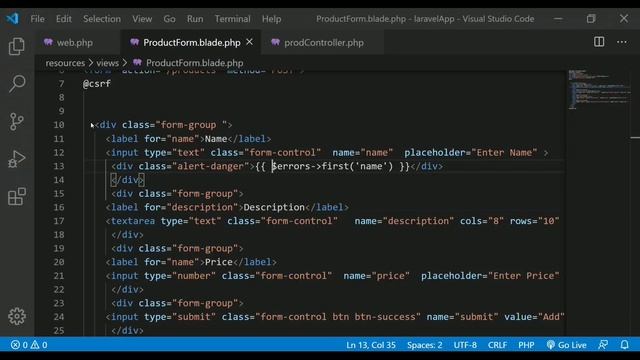
Task: Change indentation via Spaces: 2
Action: click(424, 345)
